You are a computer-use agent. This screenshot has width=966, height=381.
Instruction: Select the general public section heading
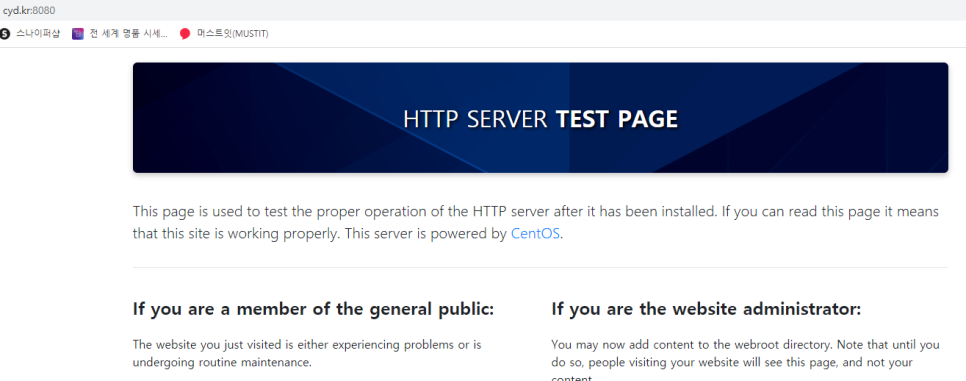pos(314,309)
